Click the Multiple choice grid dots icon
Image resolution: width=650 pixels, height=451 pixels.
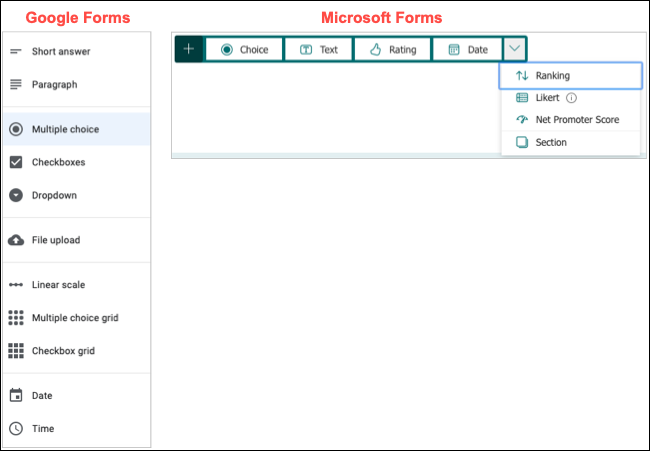[x=16, y=318]
